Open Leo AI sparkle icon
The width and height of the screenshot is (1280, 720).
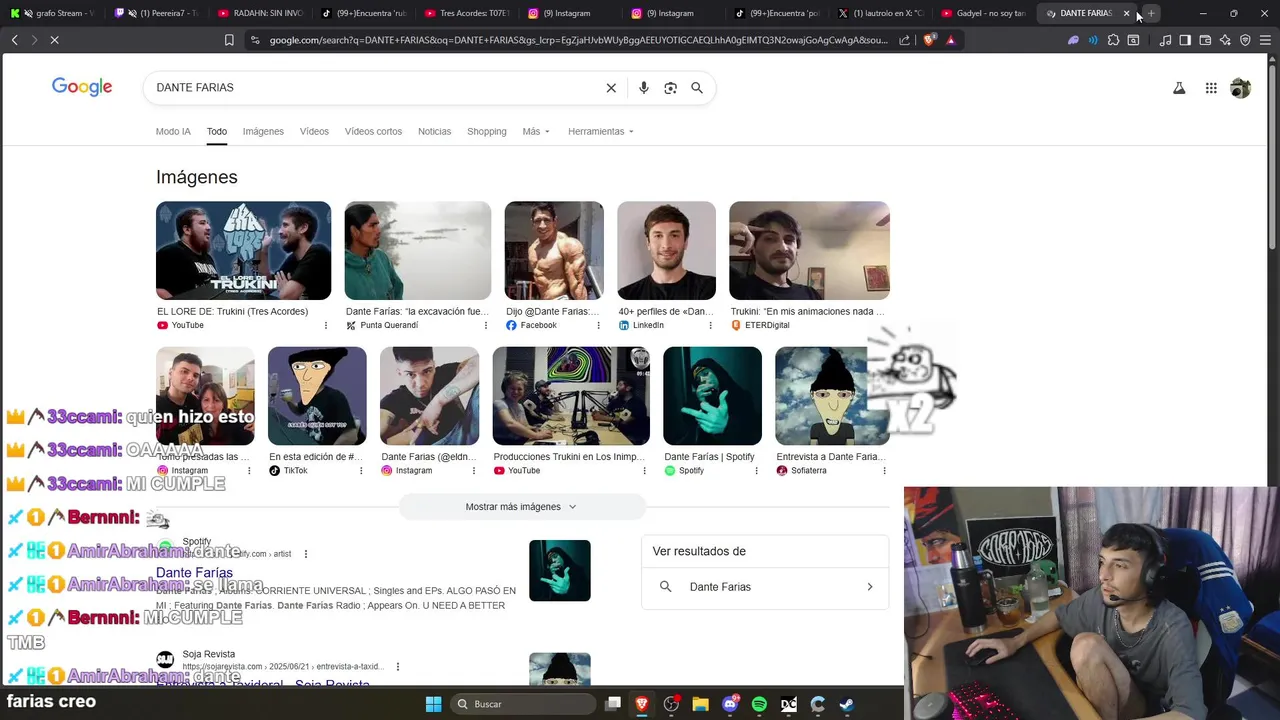tap(1225, 40)
